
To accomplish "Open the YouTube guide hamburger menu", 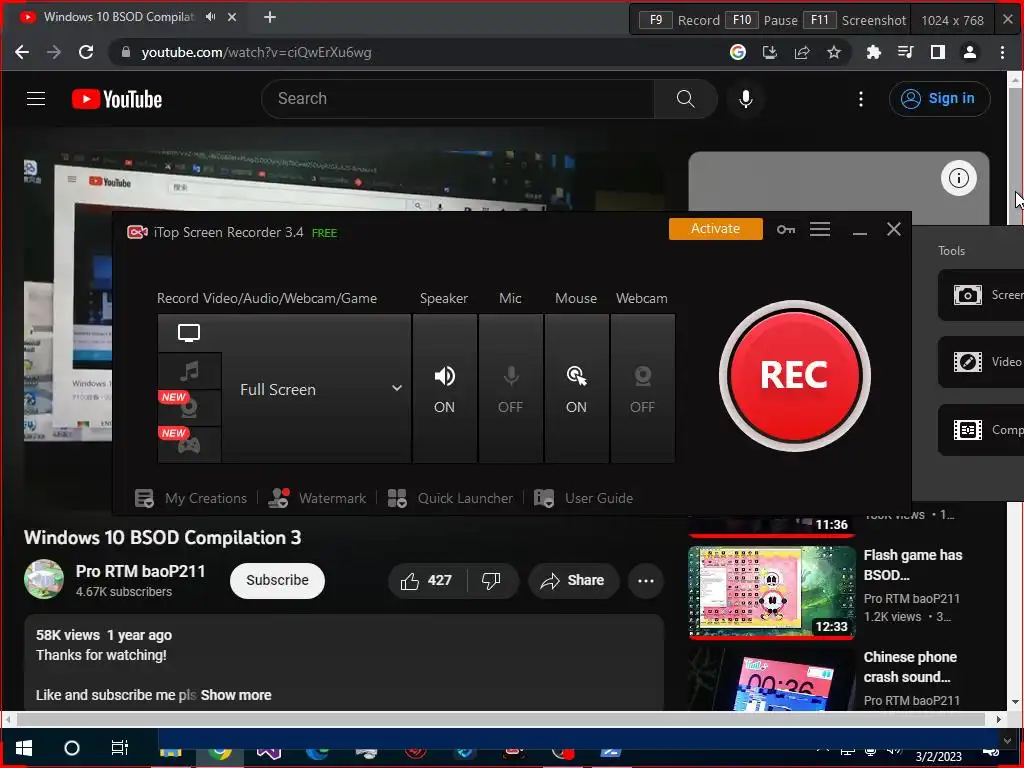I will 36,99.
